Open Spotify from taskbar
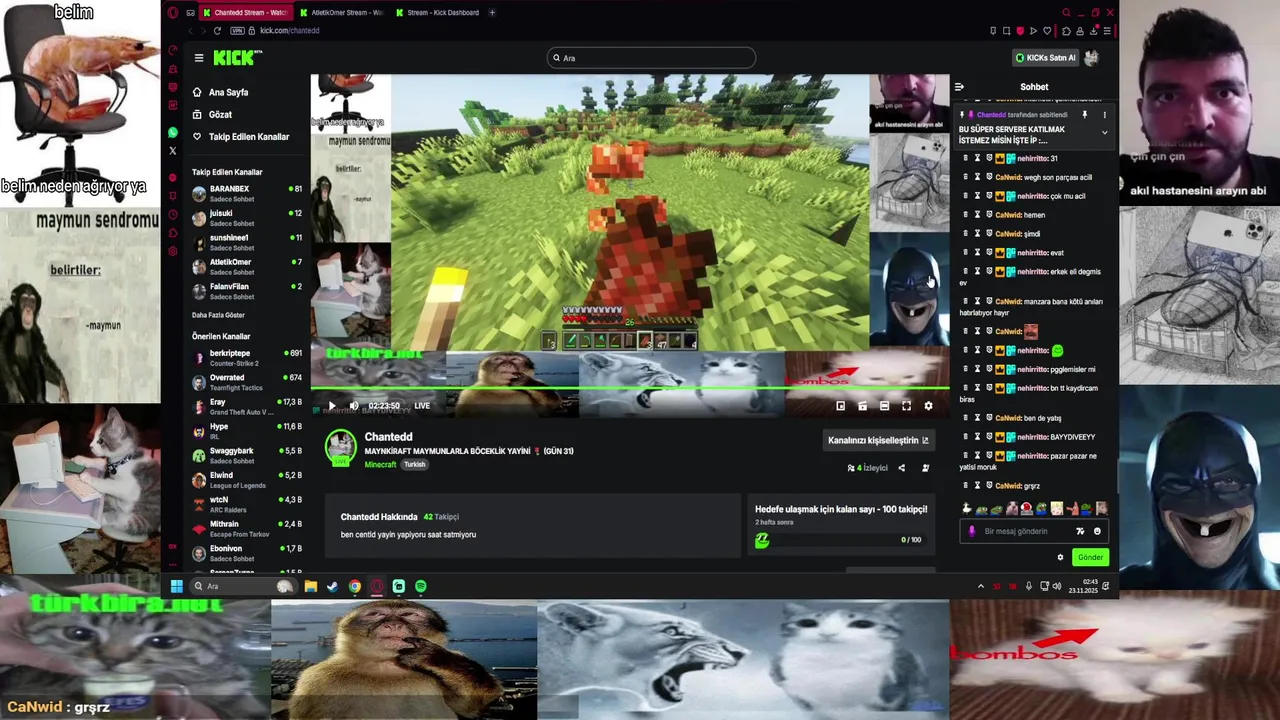 (x=421, y=586)
